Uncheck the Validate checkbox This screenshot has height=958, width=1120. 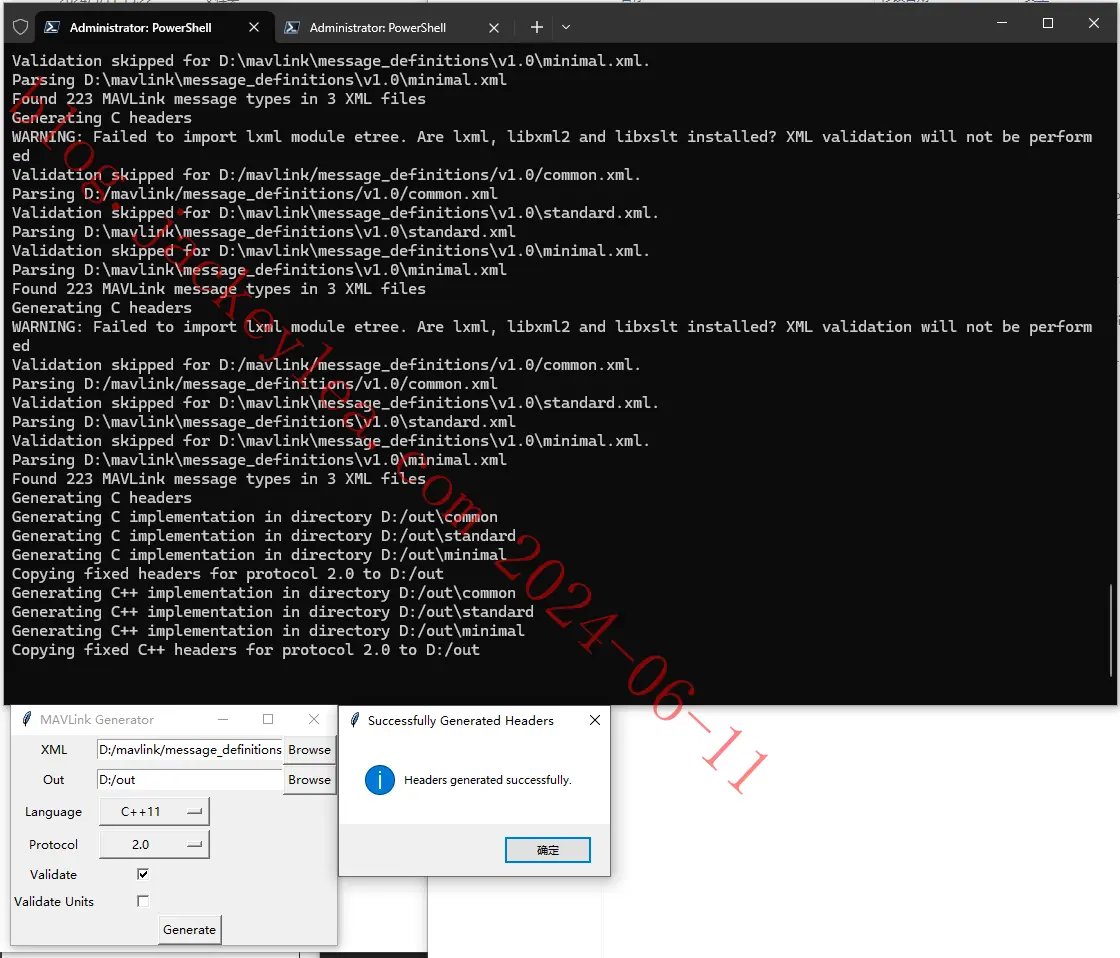(x=143, y=874)
